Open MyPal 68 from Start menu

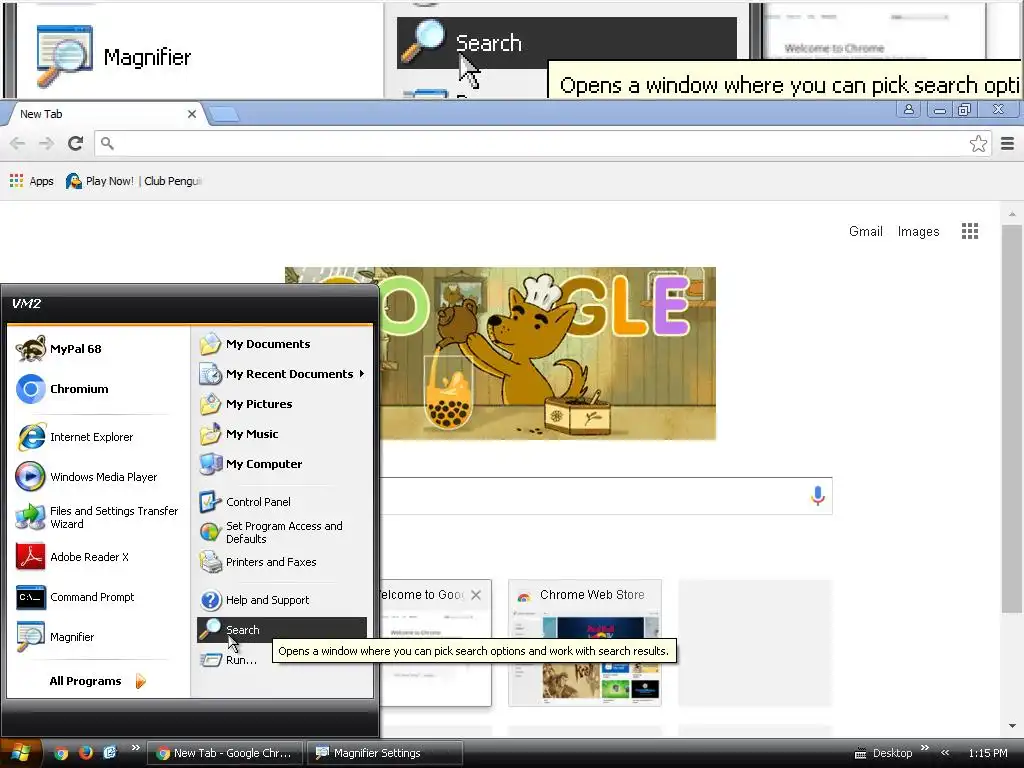click(95, 349)
